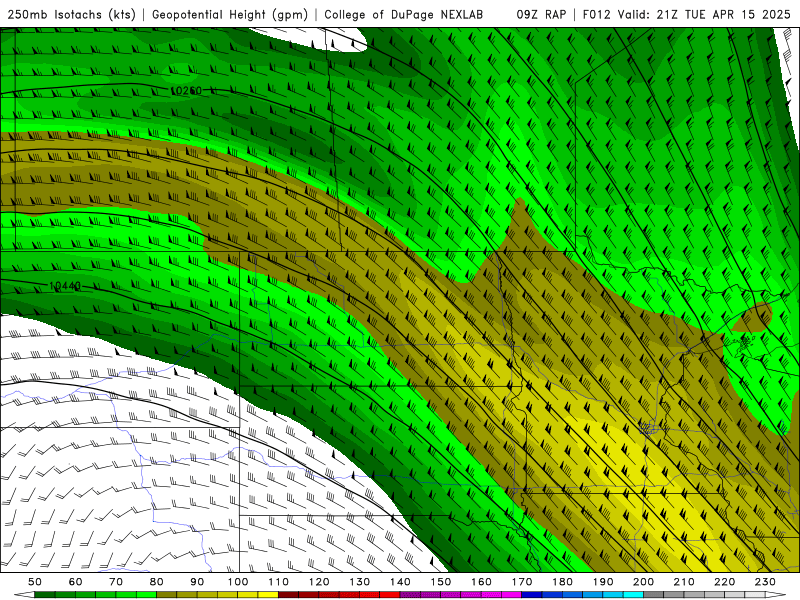800x600 pixels.
Task: Click the 210 label on the color scale
Action: click(x=684, y=582)
